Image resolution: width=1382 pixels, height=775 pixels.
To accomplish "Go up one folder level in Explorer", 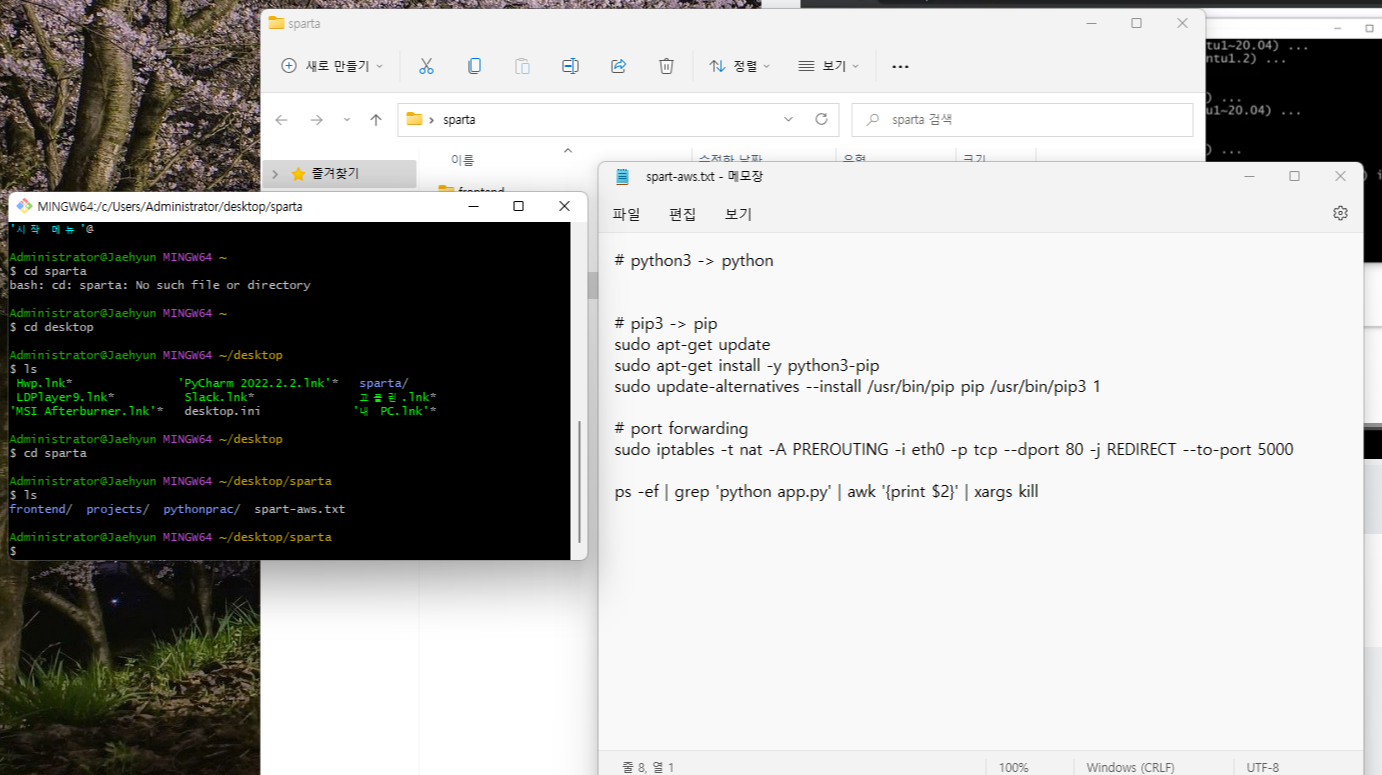I will click(376, 120).
